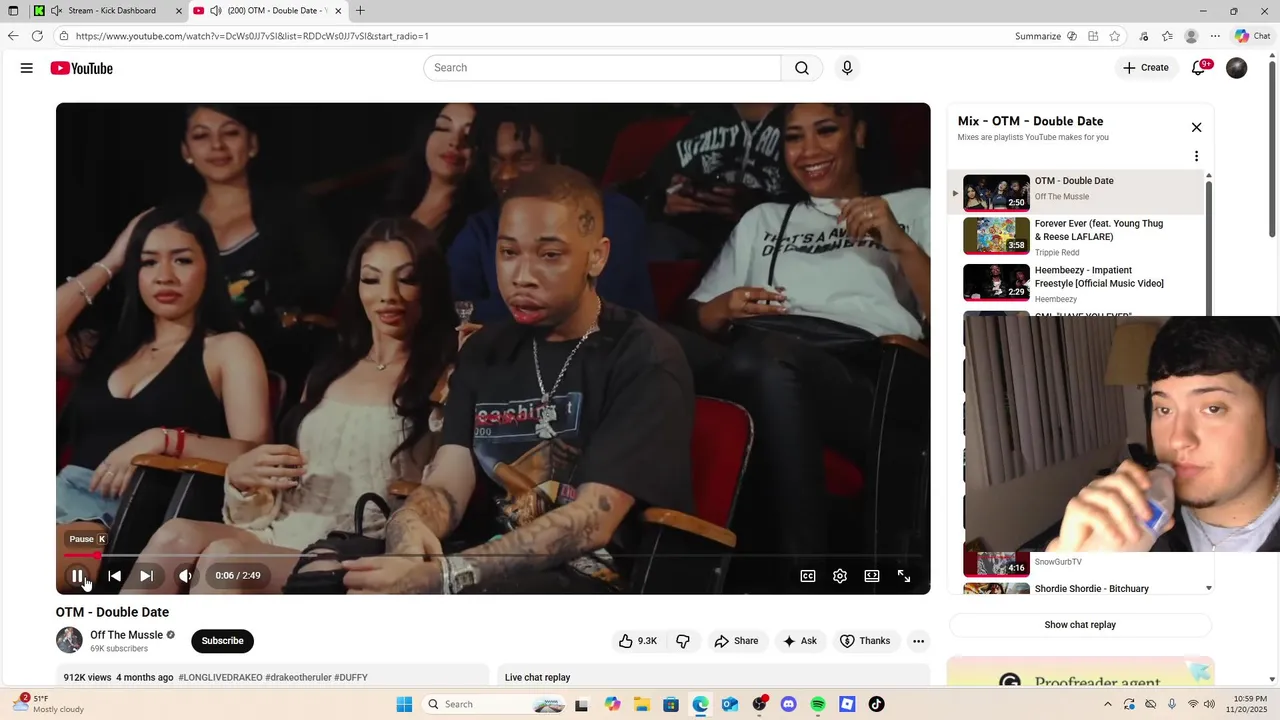Skip to the next video in the player
Viewport: 1280px width, 720px height.
pos(146,576)
